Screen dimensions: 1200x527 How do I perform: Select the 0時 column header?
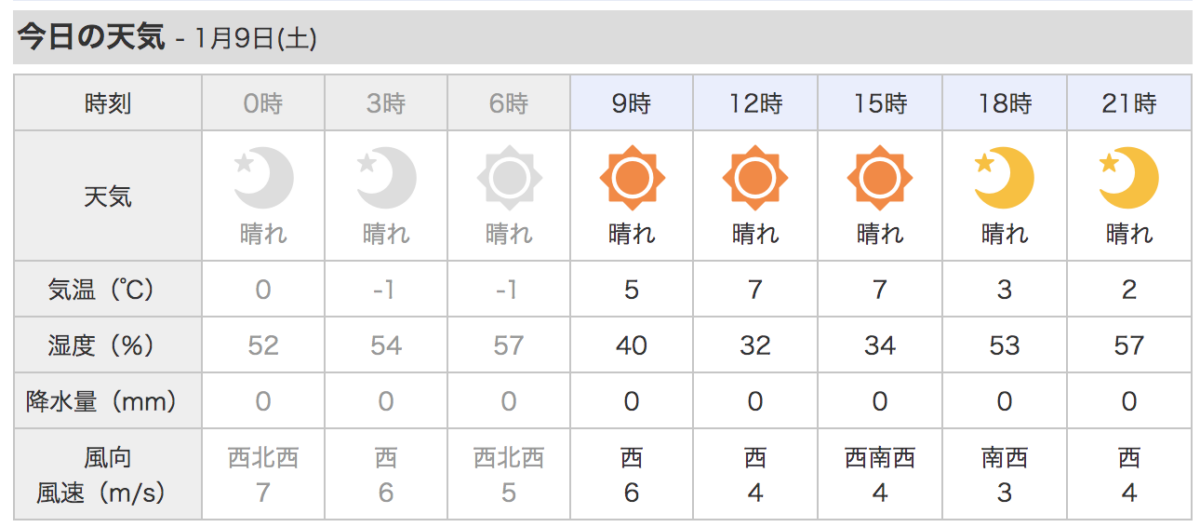tap(263, 103)
